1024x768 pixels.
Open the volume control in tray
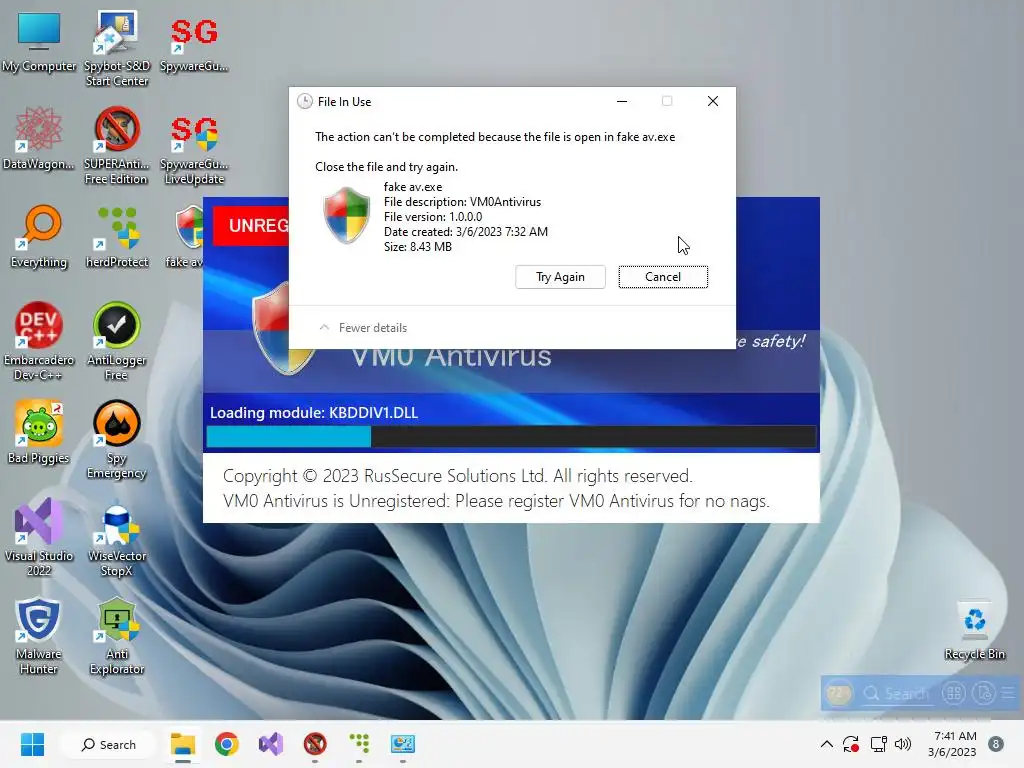click(903, 744)
